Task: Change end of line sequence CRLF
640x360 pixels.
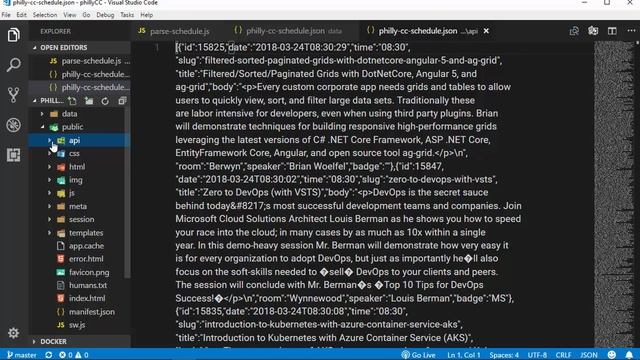Action: click(x=563, y=355)
